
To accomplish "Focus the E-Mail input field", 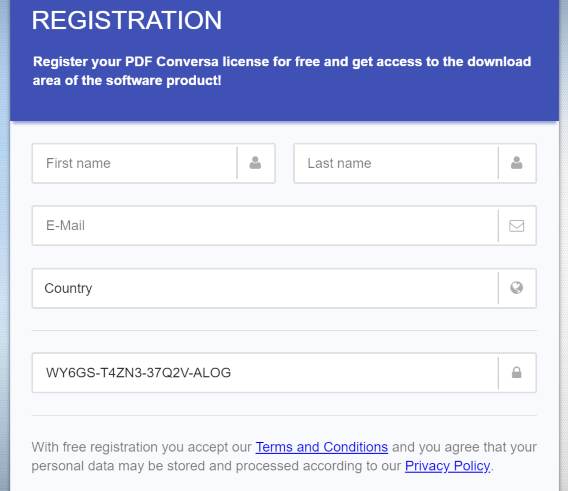I will click(265, 226).
